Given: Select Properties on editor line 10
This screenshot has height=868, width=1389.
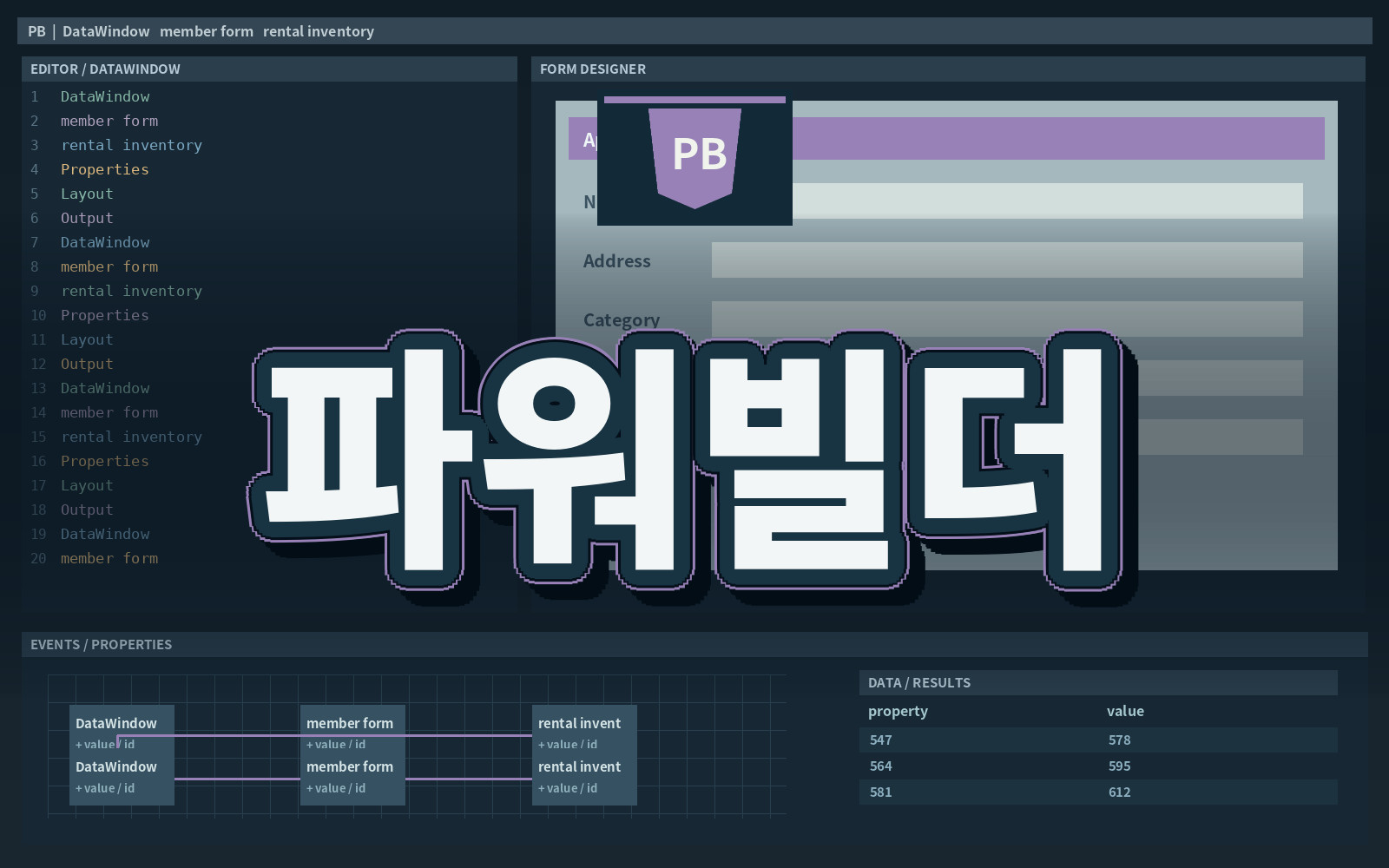Looking at the screenshot, I should pyautogui.click(x=105, y=315).
